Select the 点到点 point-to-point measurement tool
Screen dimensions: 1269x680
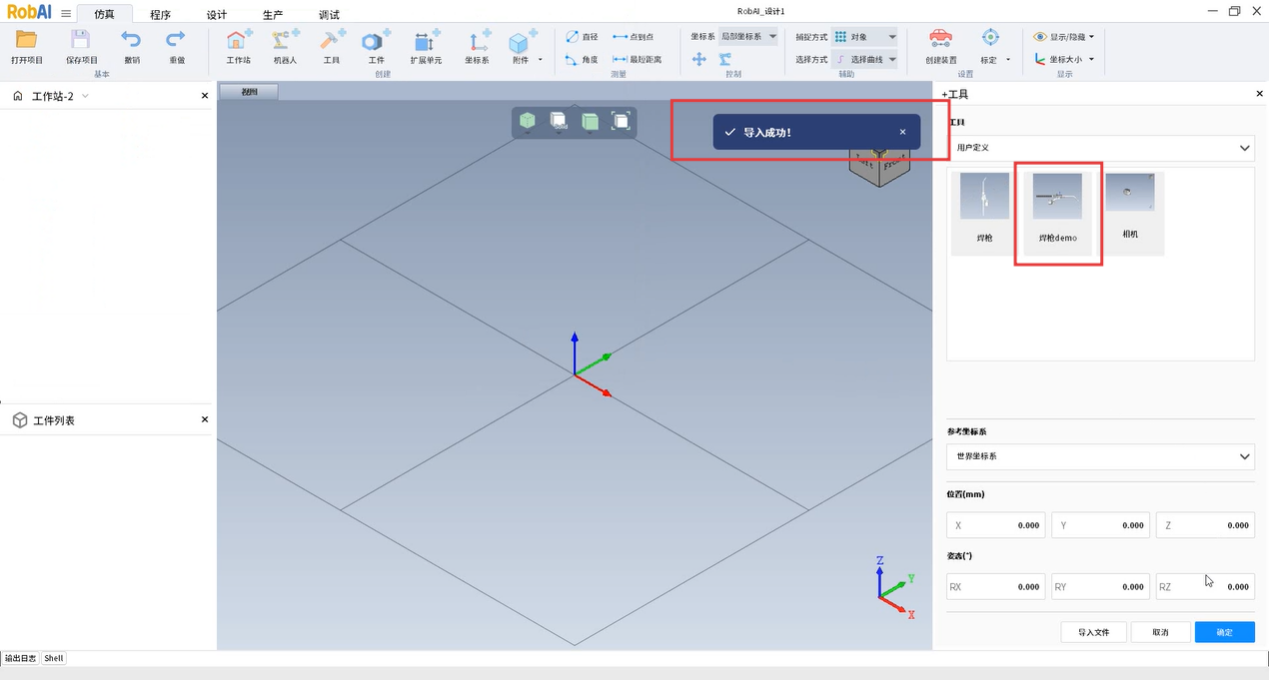point(633,37)
